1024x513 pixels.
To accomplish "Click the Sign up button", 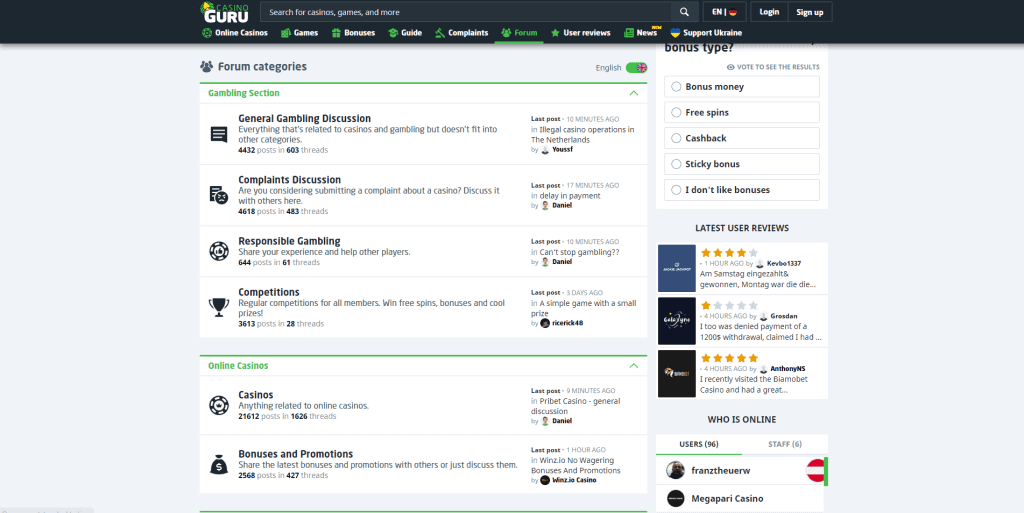I will [x=810, y=12].
